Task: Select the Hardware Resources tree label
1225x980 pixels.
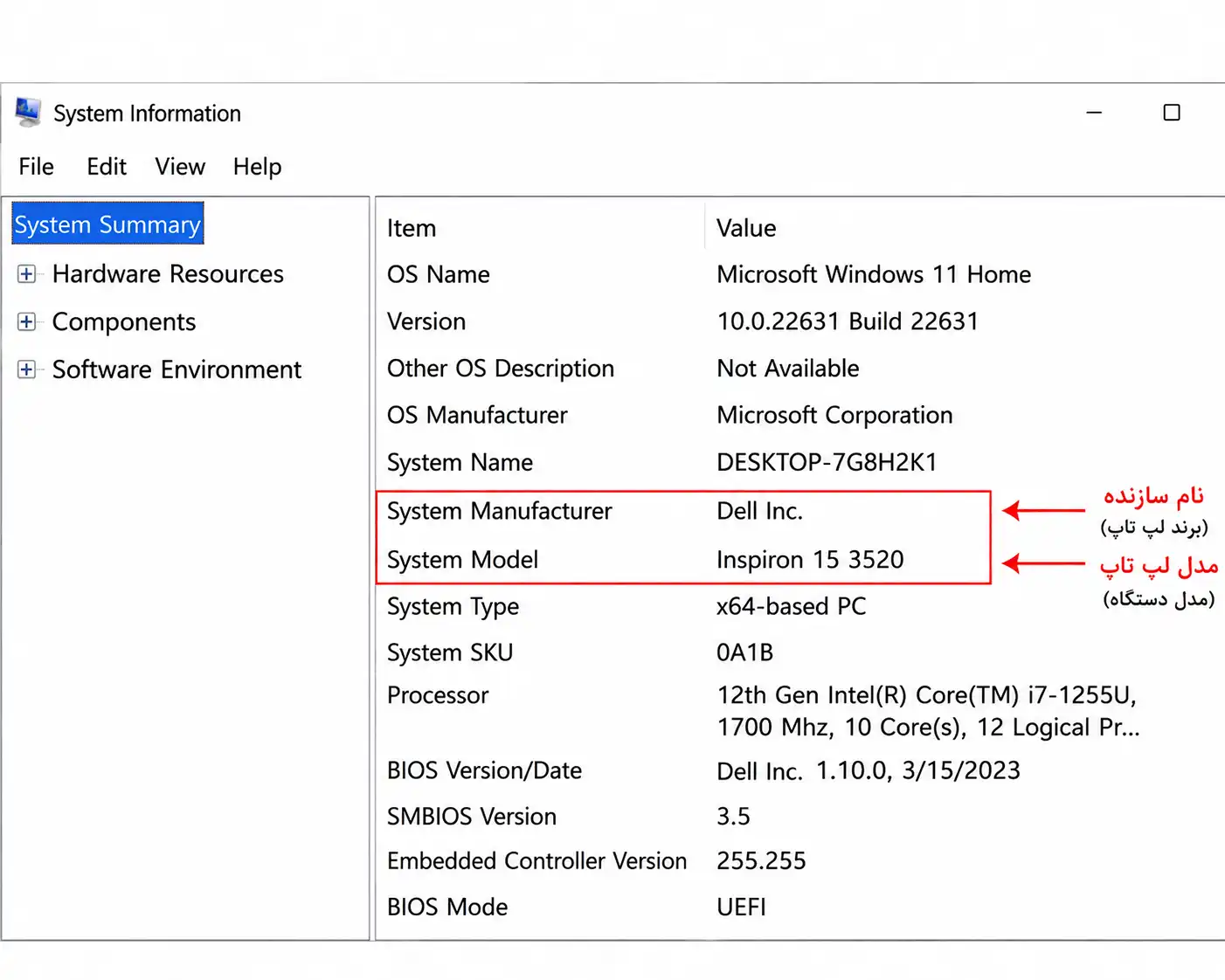Action: coord(168,274)
